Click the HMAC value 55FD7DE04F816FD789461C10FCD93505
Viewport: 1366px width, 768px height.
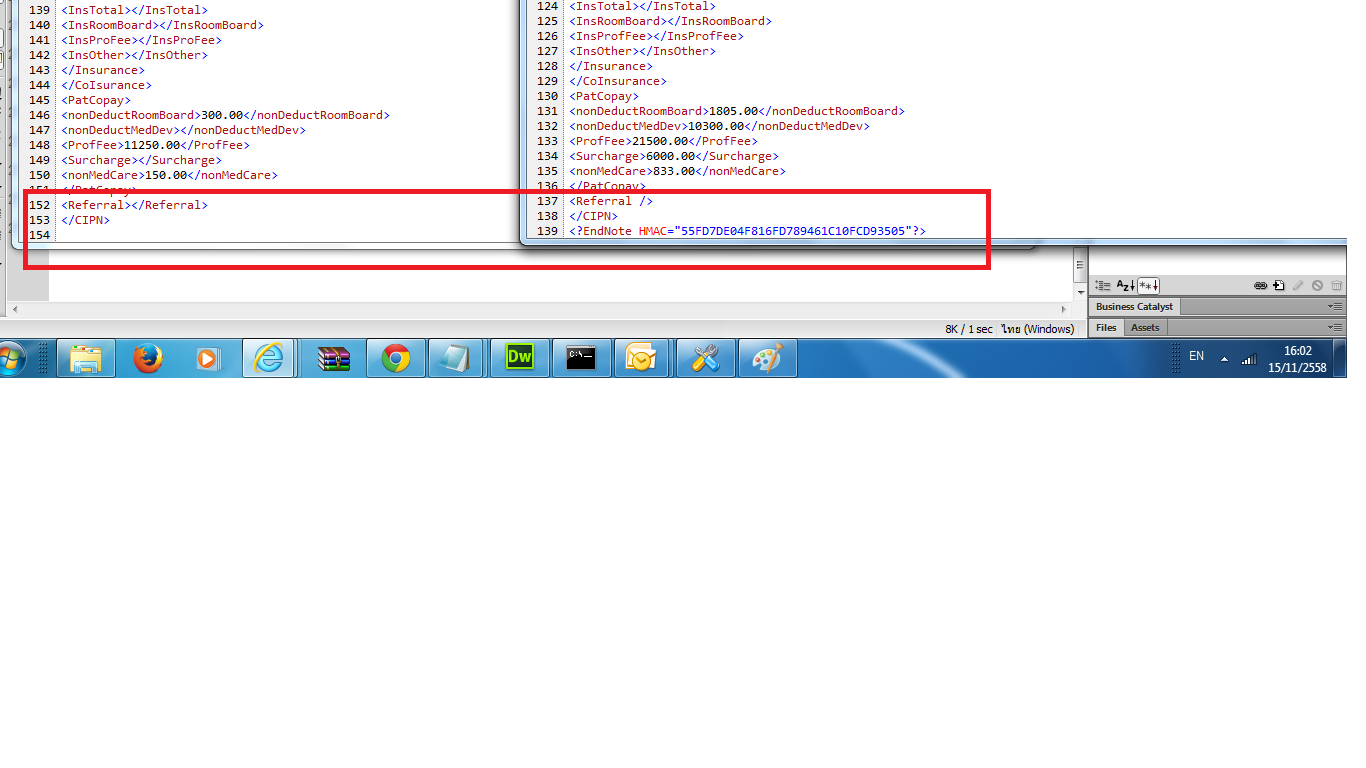coord(791,231)
